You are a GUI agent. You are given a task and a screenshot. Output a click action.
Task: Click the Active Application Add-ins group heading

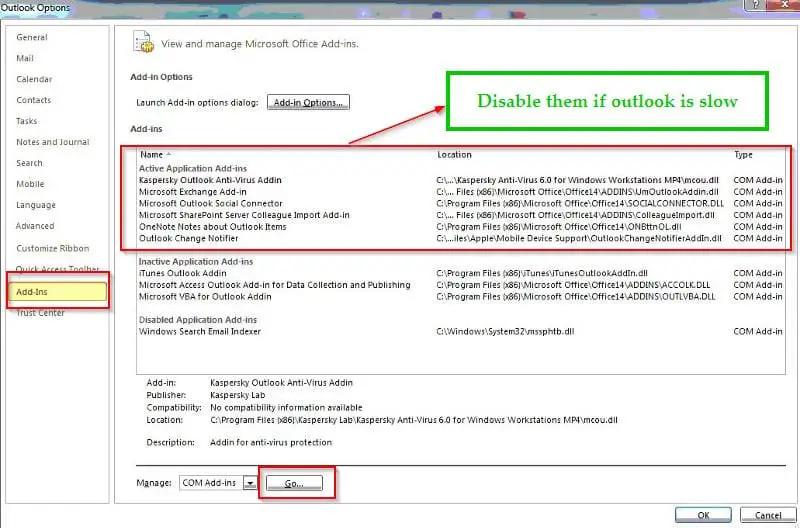[193, 168]
